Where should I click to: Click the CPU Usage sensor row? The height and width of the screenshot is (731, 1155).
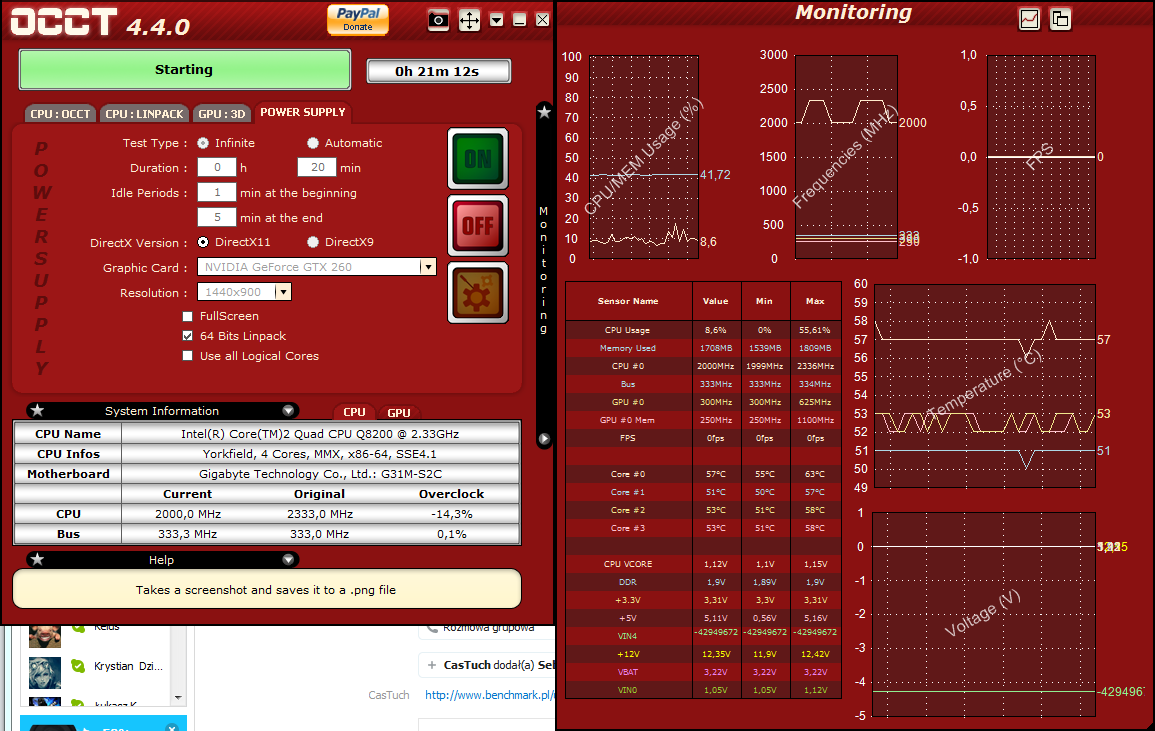click(x=703, y=330)
